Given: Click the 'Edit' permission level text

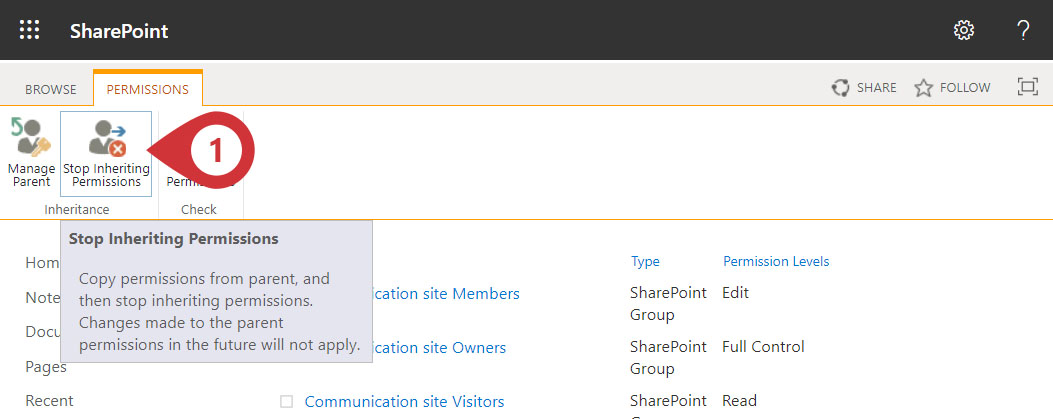Looking at the screenshot, I should click(x=735, y=293).
